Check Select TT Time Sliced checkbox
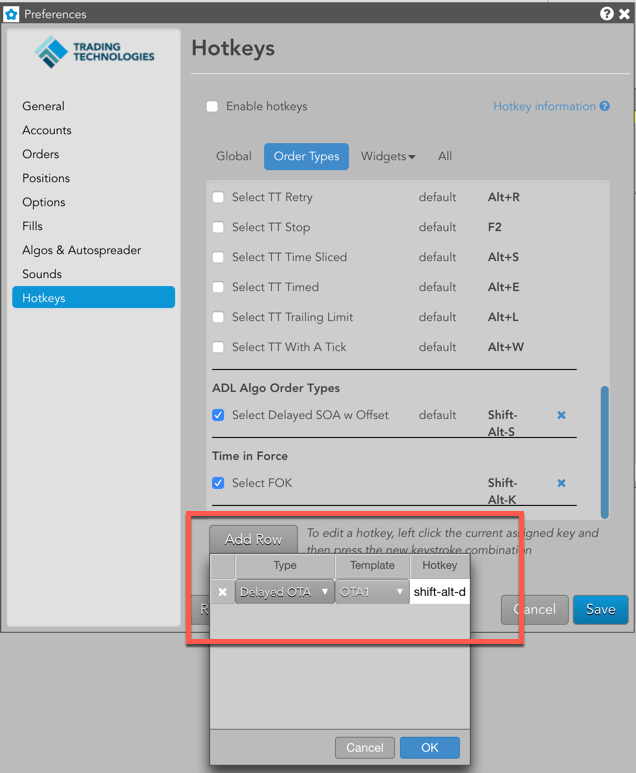The height and width of the screenshot is (773, 636). pyautogui.click(x=218, y=257)
